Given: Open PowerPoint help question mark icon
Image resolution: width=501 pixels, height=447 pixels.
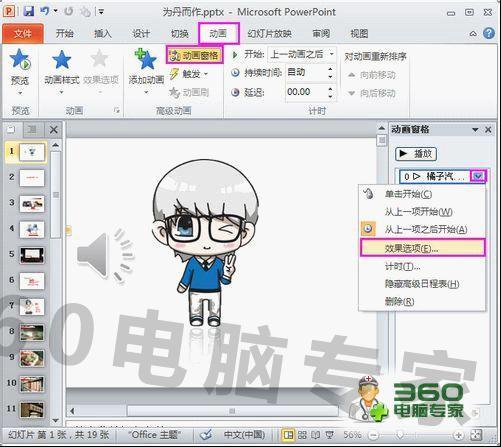Looking at the screenshot, I should pos(489,33).
